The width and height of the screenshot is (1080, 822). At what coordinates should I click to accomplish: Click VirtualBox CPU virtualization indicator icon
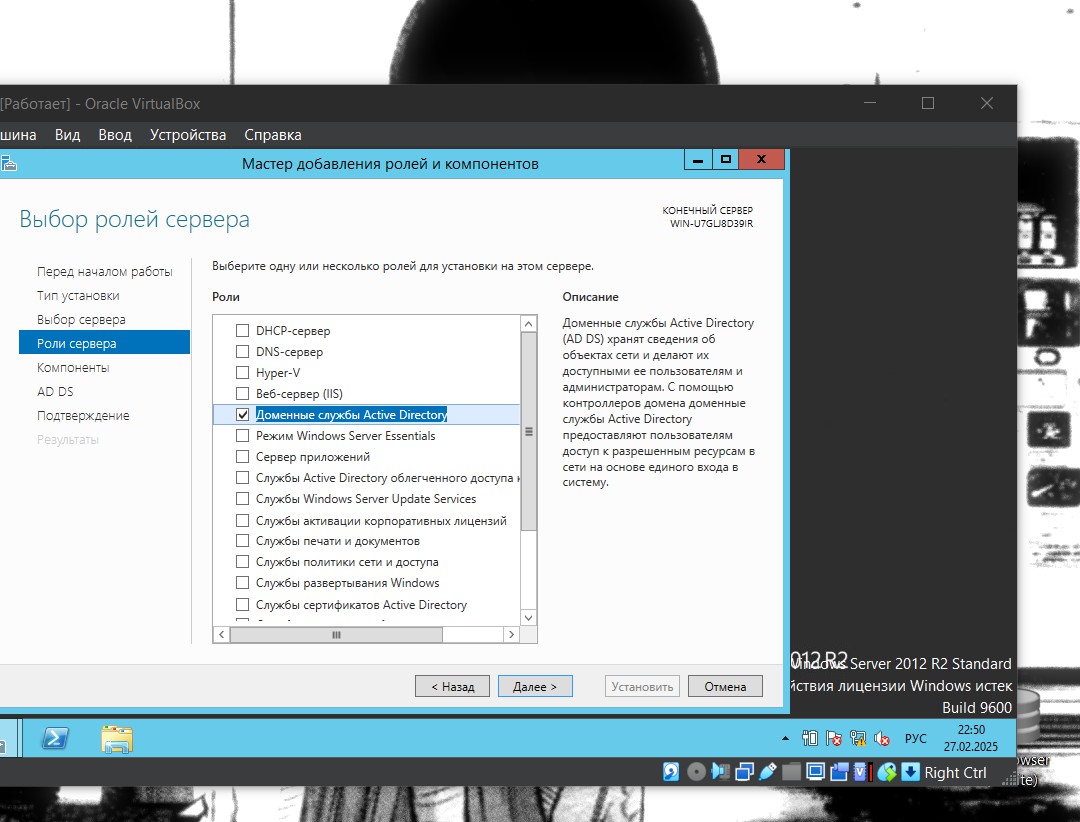[x=862, y=772]
